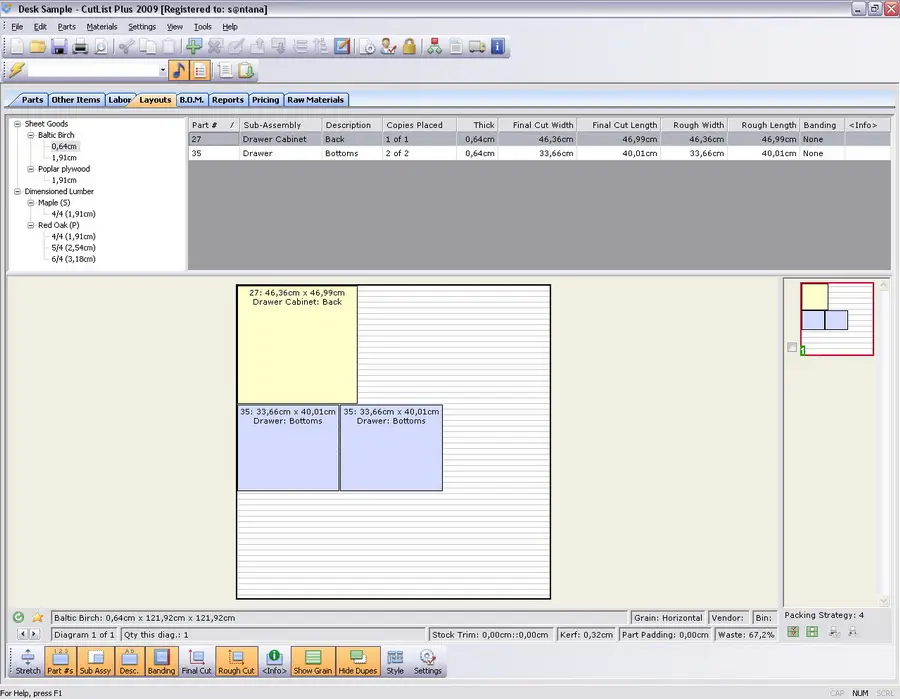Collapse the Maple (S) tree node
The height and width of the screenshot is (699, 900).
[x=31, y=203]
